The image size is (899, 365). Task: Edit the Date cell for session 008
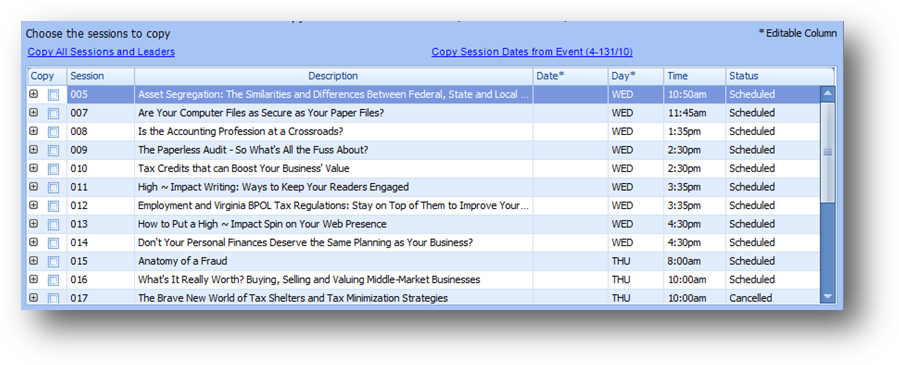coord(570,131)
